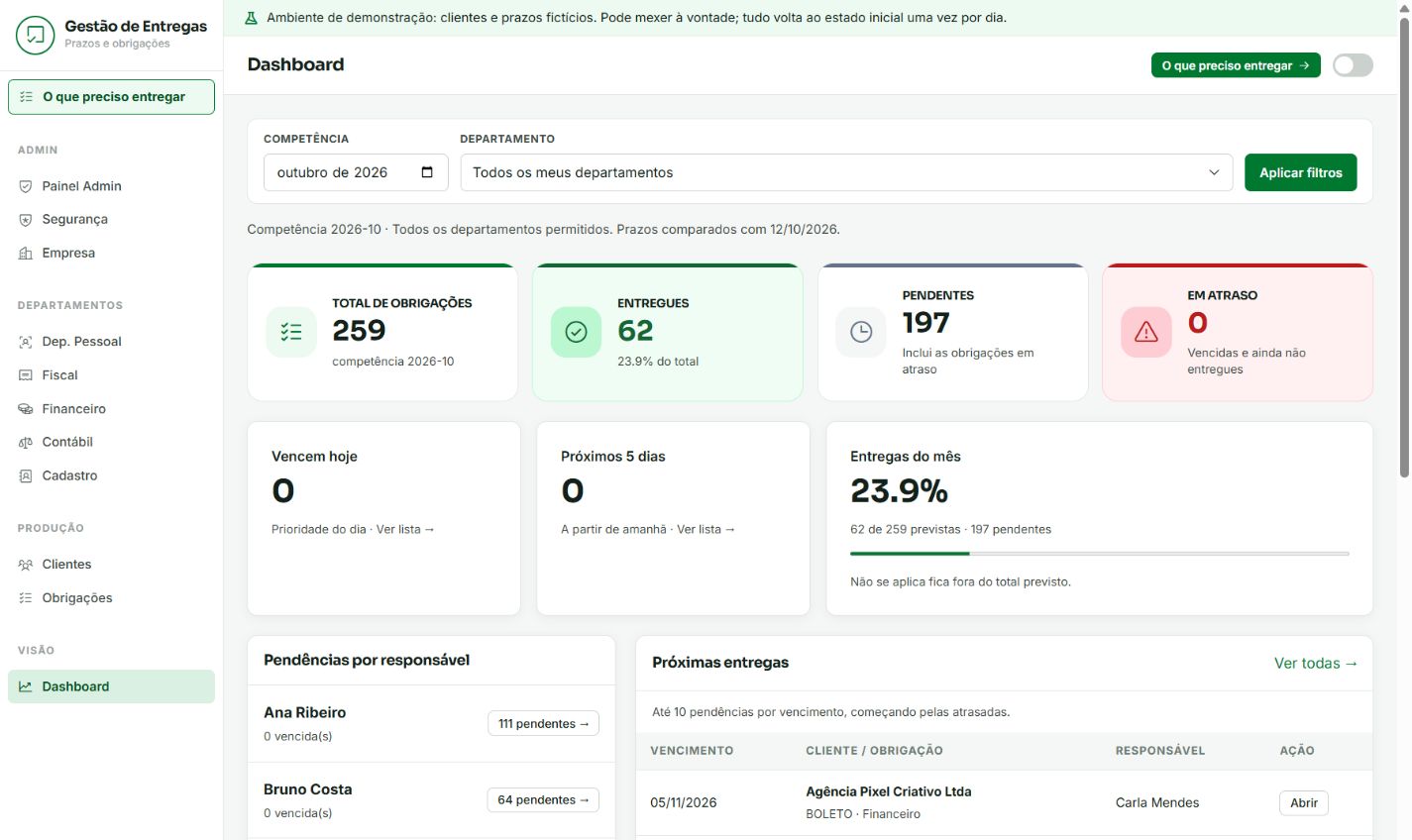
Task: Click the building icon beside Empresa
Action: tap(26, 254)
